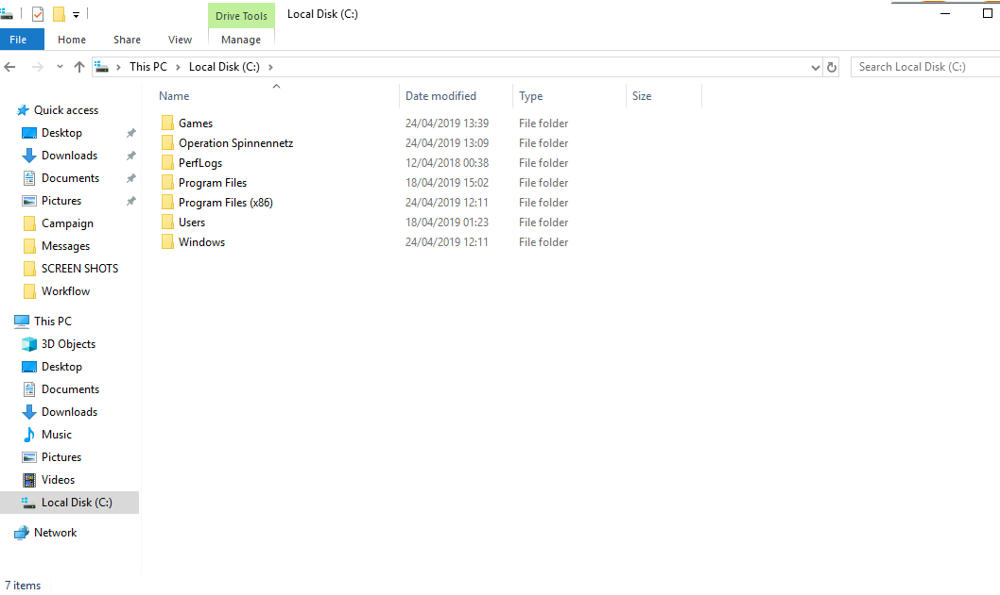The image size is (1000, 595).
Task: Click the pin icon beside Pictures
Action: pyautogui.click(x=131, y=201)
